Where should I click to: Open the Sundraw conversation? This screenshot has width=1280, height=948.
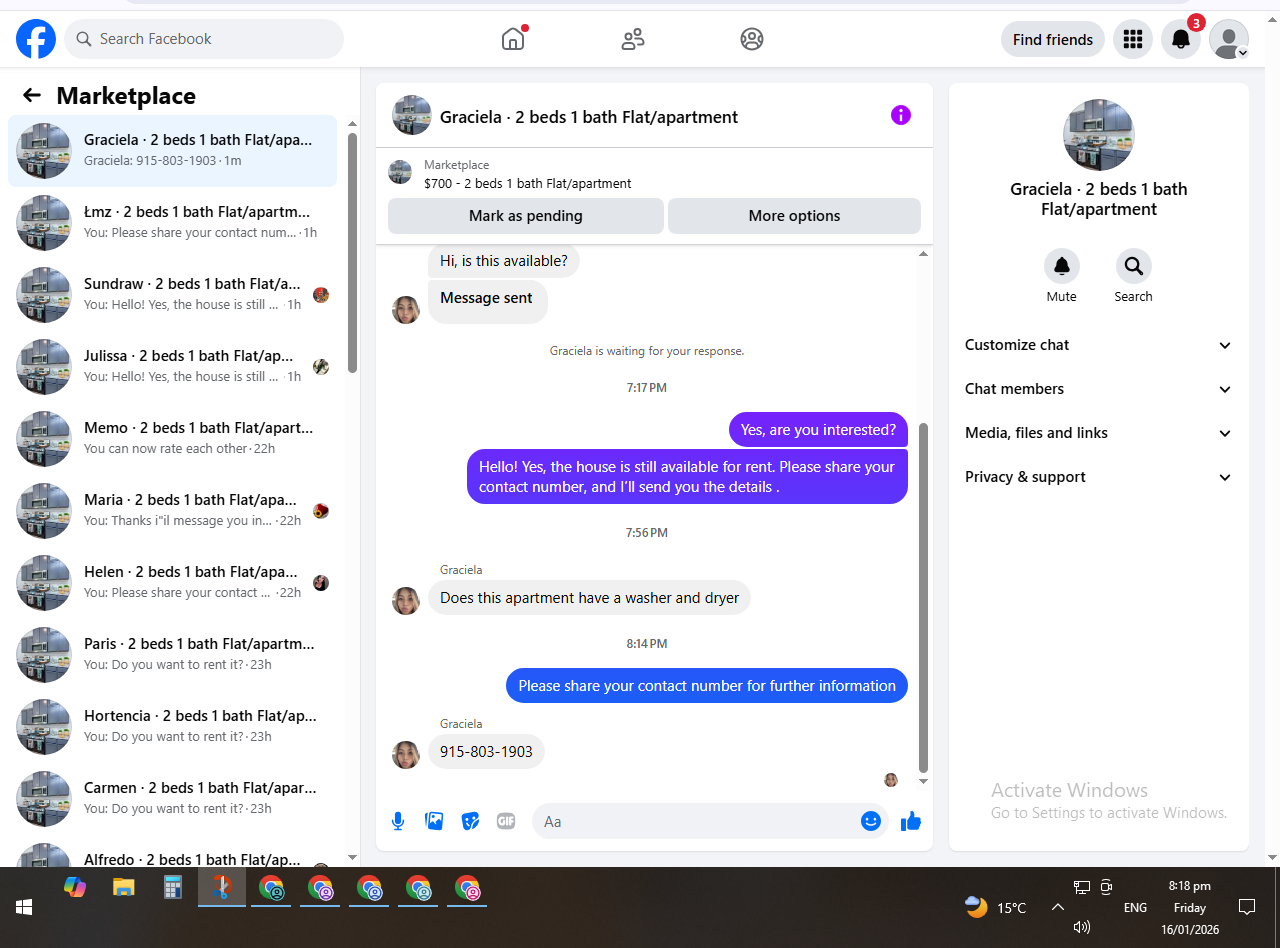pos(172,295)
